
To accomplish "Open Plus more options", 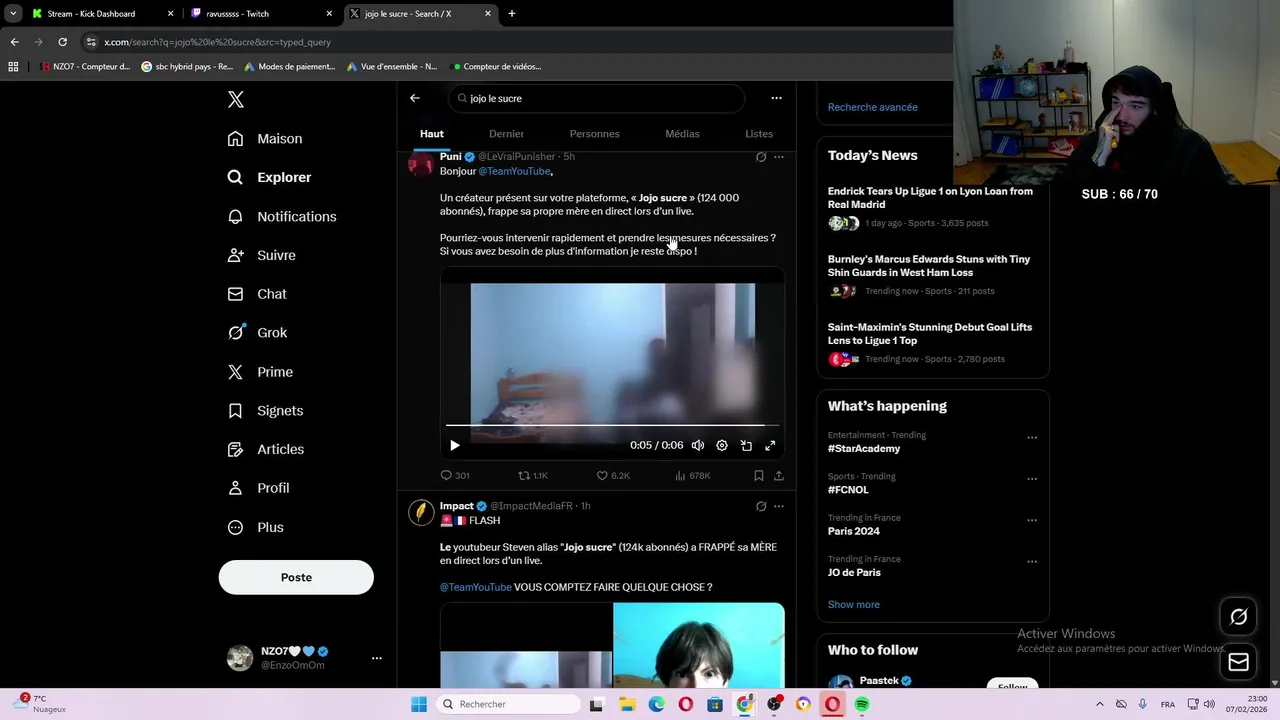I will [255, 527].
